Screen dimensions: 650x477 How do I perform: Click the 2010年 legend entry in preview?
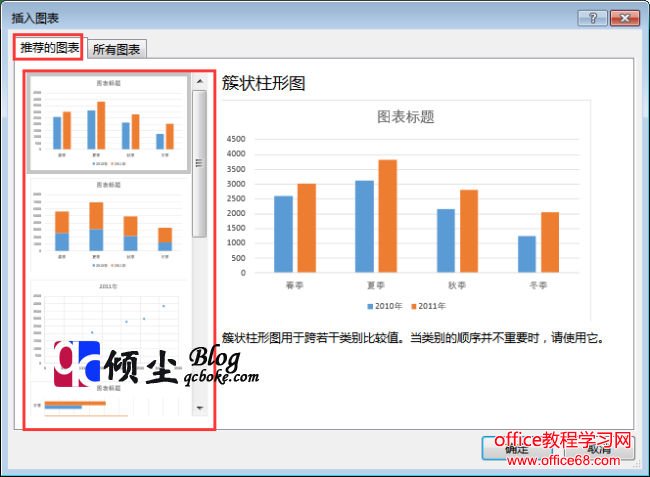point(385,306)
